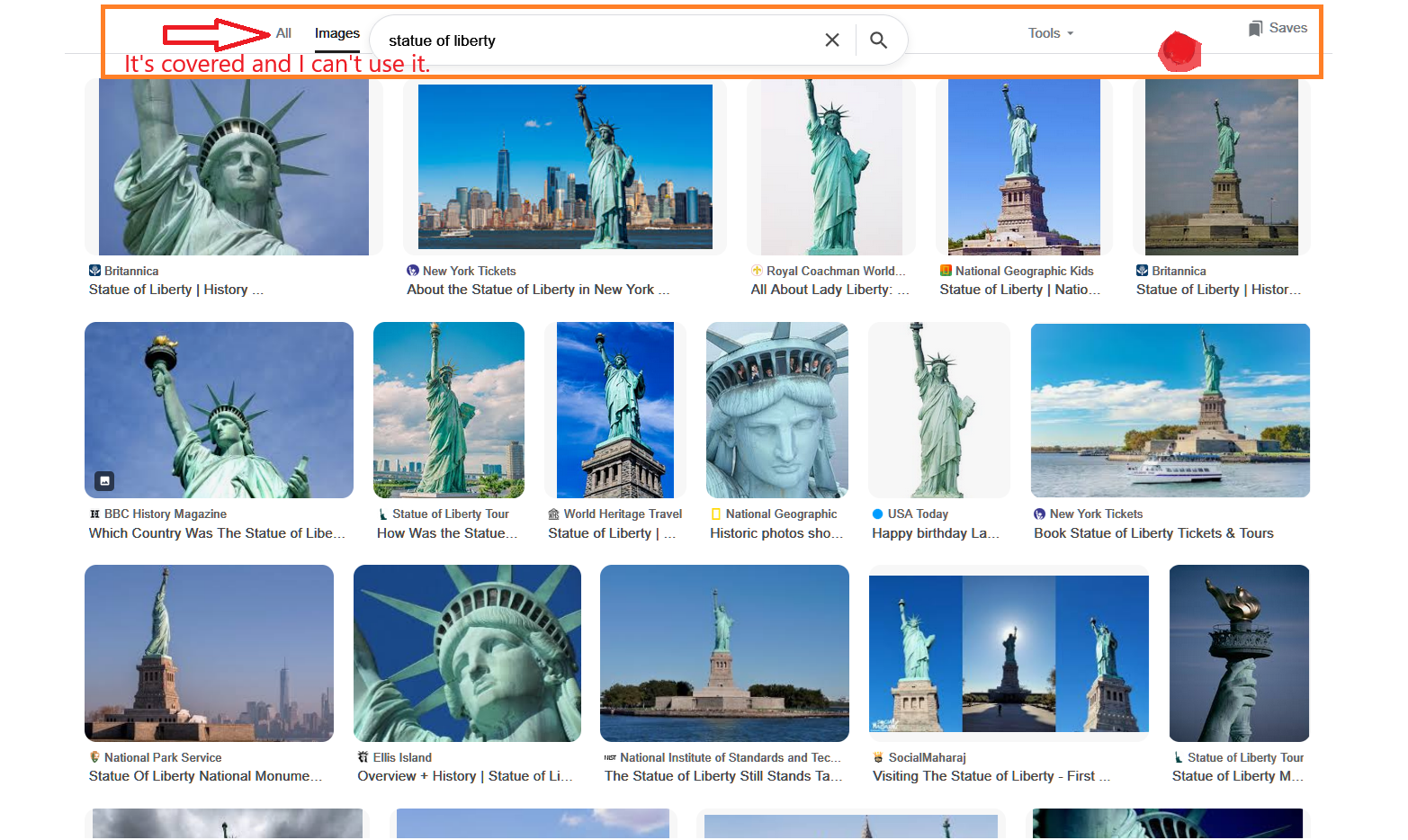Click the SocialMaharaj favicon

(878, 757)
